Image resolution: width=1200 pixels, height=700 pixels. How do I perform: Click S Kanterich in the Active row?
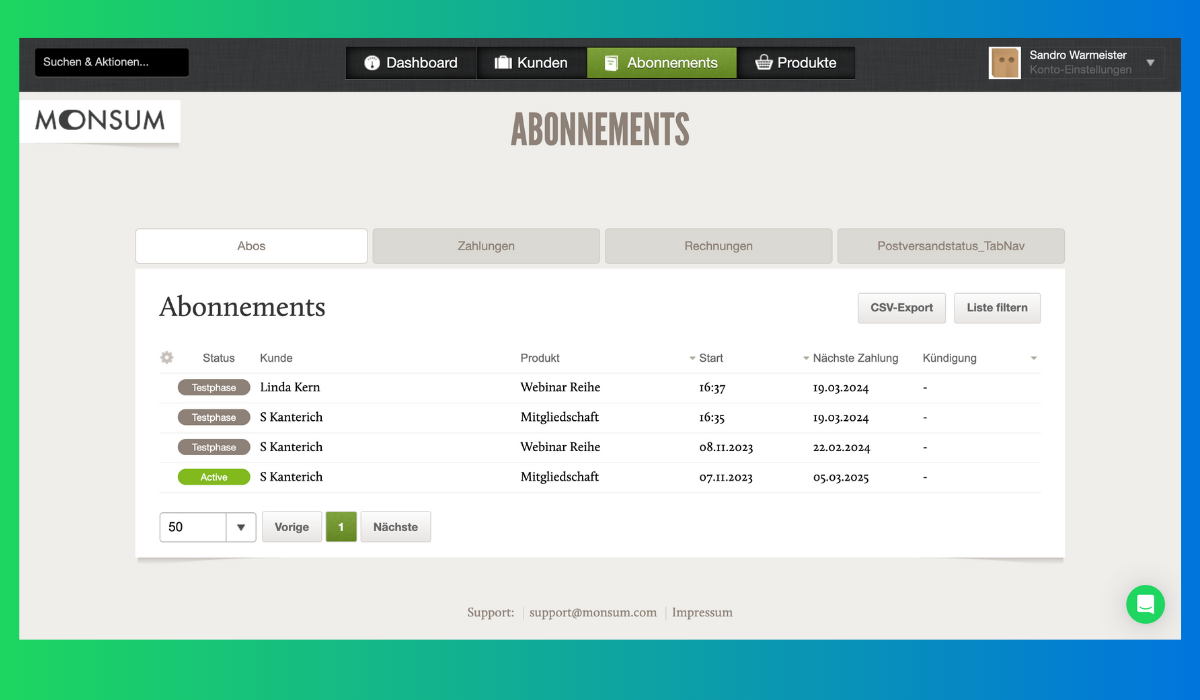tap(291, 477)
